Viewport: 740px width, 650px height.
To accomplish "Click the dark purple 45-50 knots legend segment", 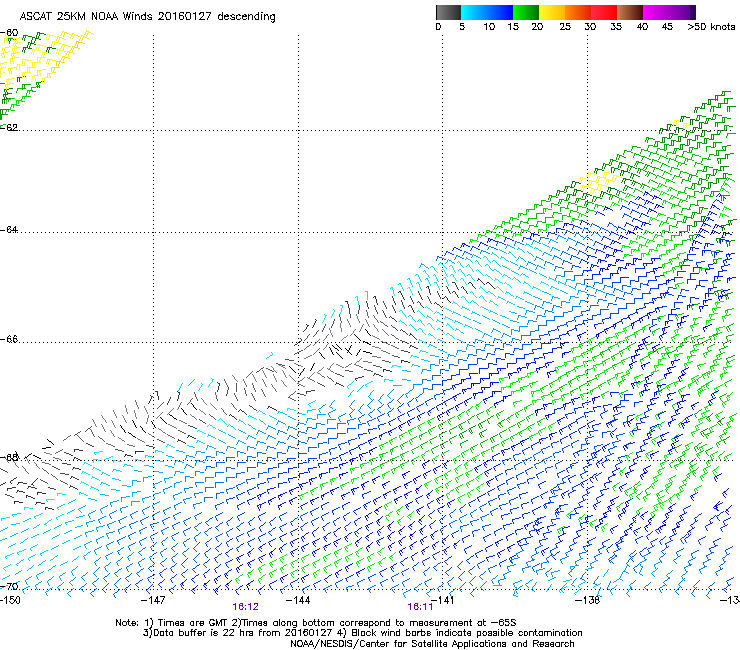I will coord(682,12).
